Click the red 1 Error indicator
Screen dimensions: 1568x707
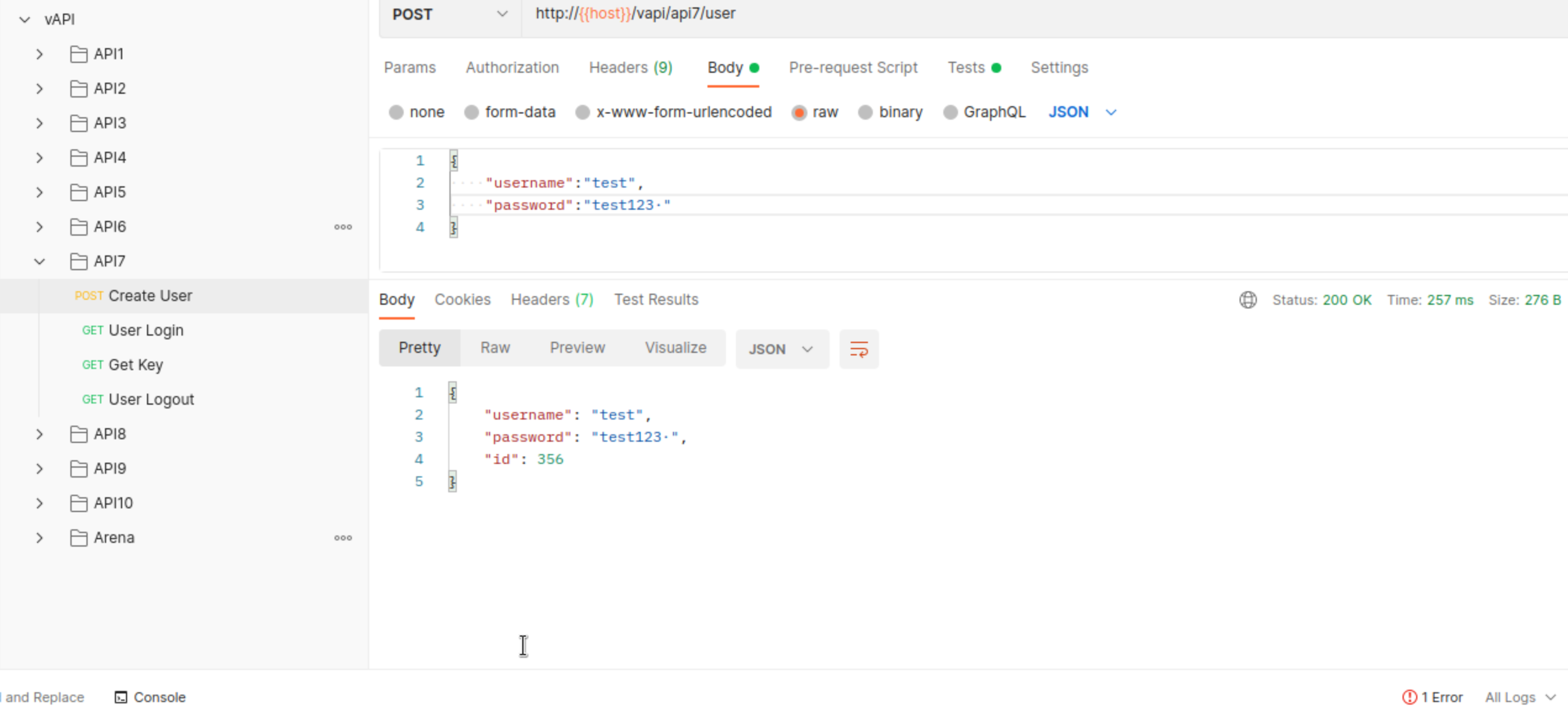[x=1432, y=697]
